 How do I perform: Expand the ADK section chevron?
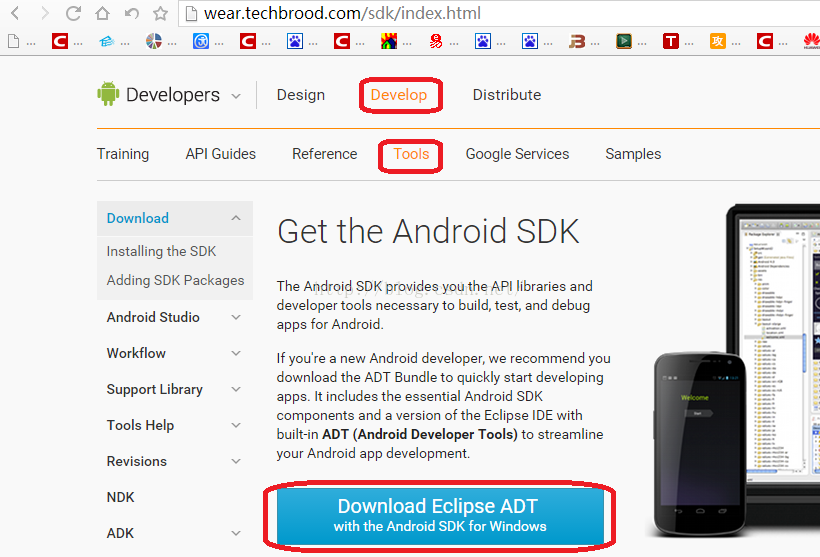(x=236, y=533)
